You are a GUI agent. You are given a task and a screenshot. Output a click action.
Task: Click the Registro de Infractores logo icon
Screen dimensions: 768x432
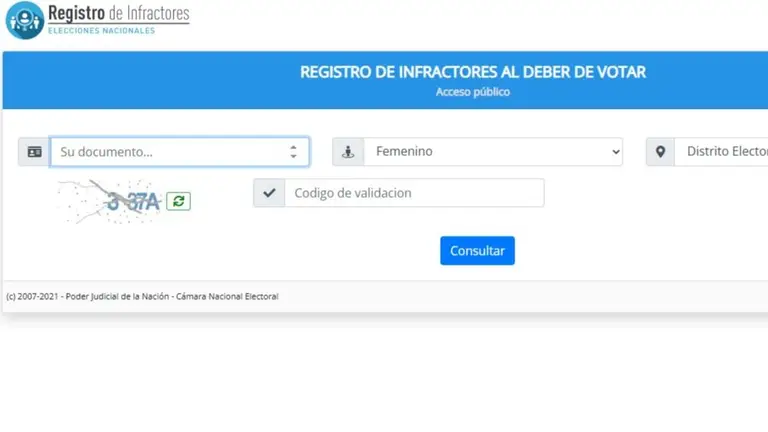tap(24, 20)
